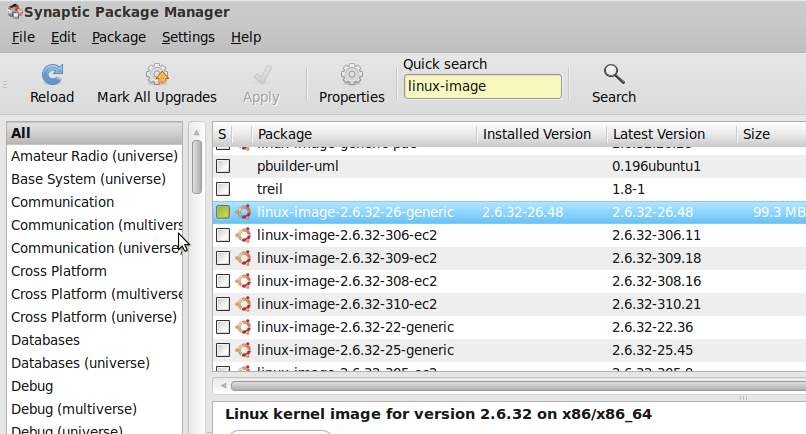The image size is (806, 434).
Task: Select the plain Debug category
Action: (x=95, y=386)
